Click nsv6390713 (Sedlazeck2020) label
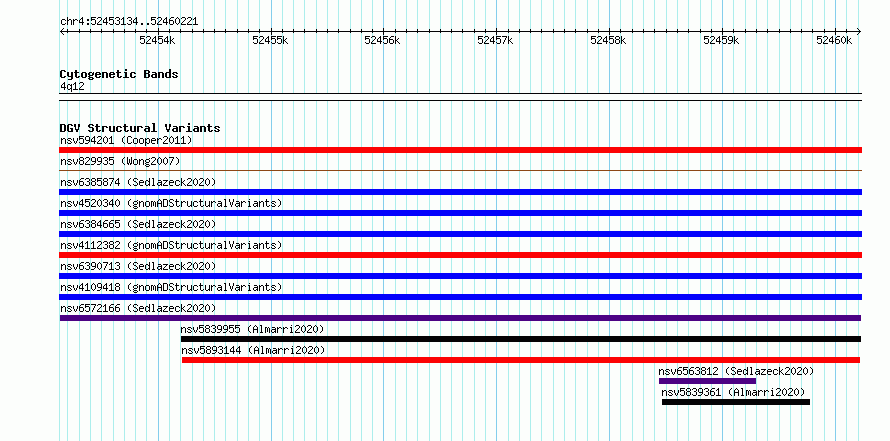Viewport: 890px width, 441px height. pos(138,266)
